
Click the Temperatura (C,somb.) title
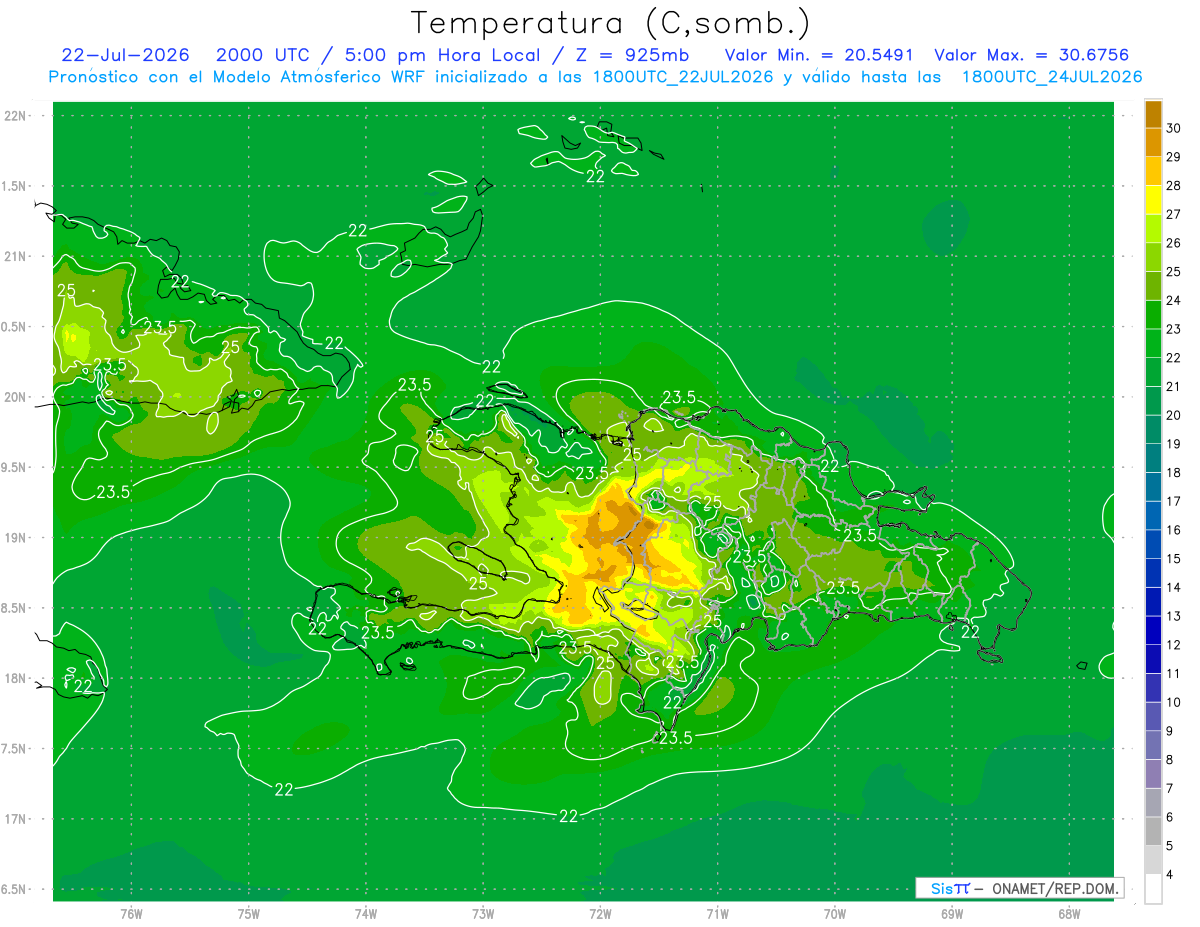coord(611,23)
